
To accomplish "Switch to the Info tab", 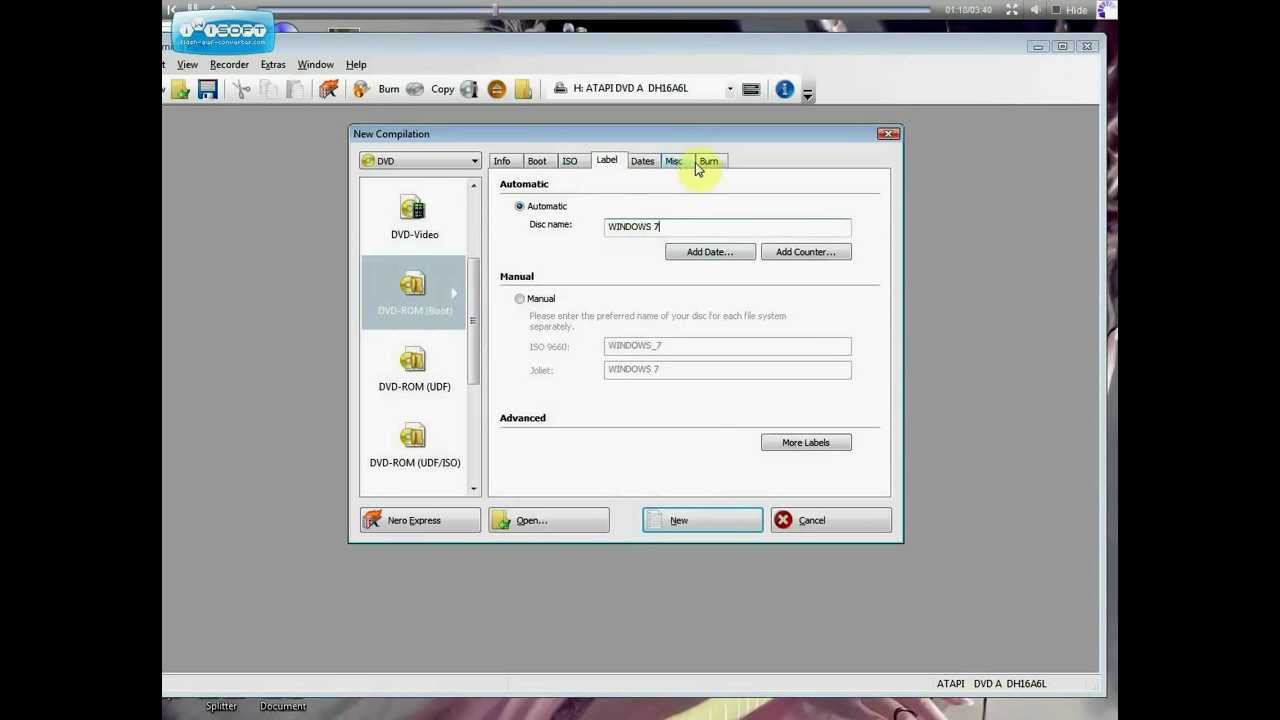I will 502,161.
